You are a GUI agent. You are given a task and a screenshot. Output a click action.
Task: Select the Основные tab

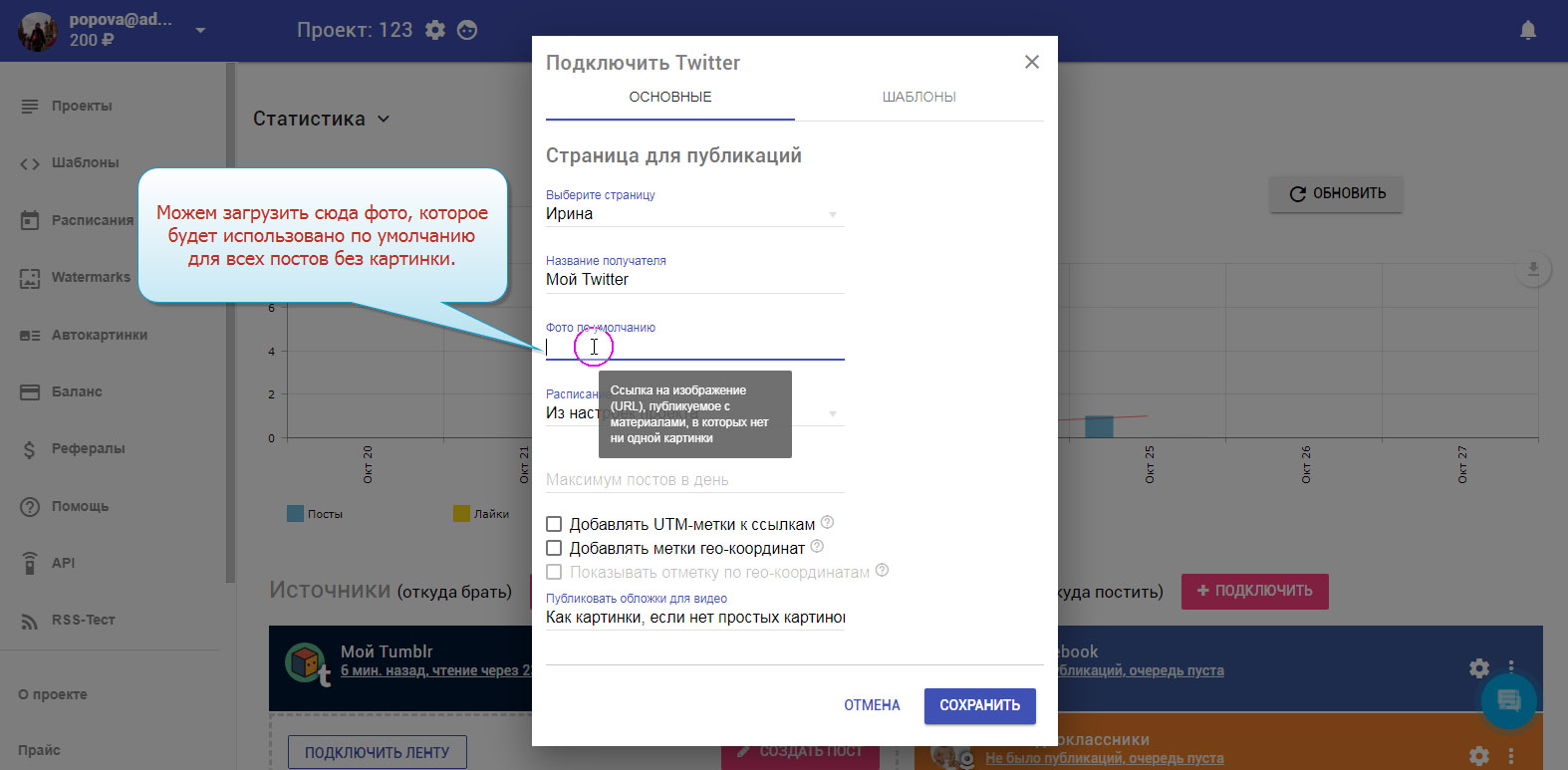point(669,97)
